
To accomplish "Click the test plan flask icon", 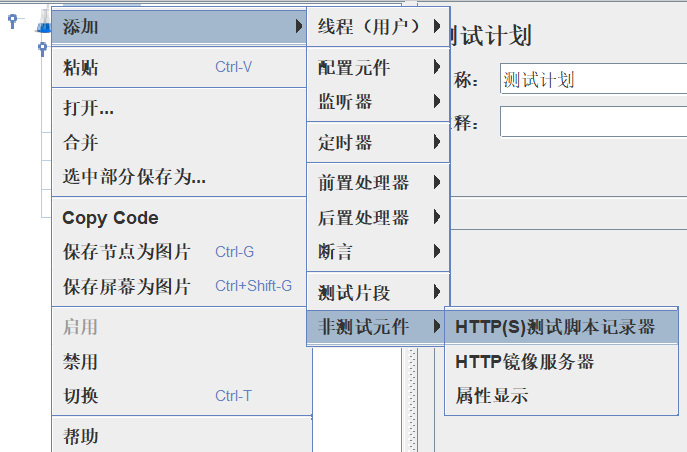I will 44,21.
